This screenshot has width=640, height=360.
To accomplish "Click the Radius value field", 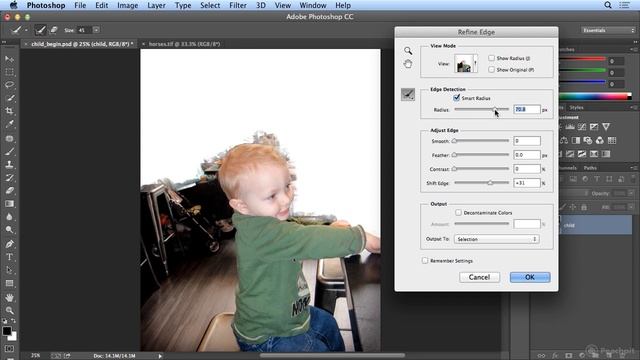I will point(527,109).
